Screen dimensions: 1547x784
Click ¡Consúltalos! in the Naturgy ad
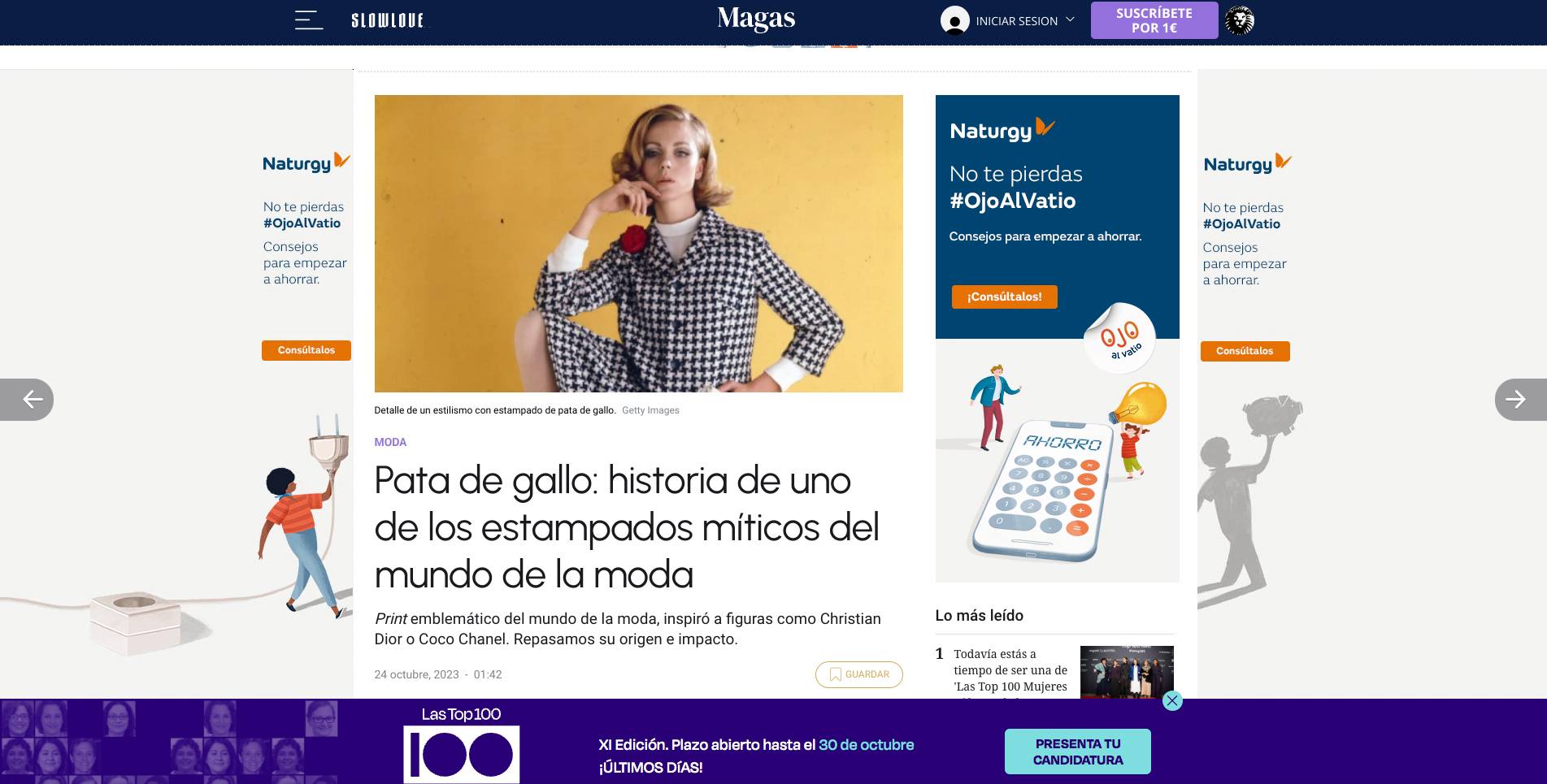point(1004,297)
